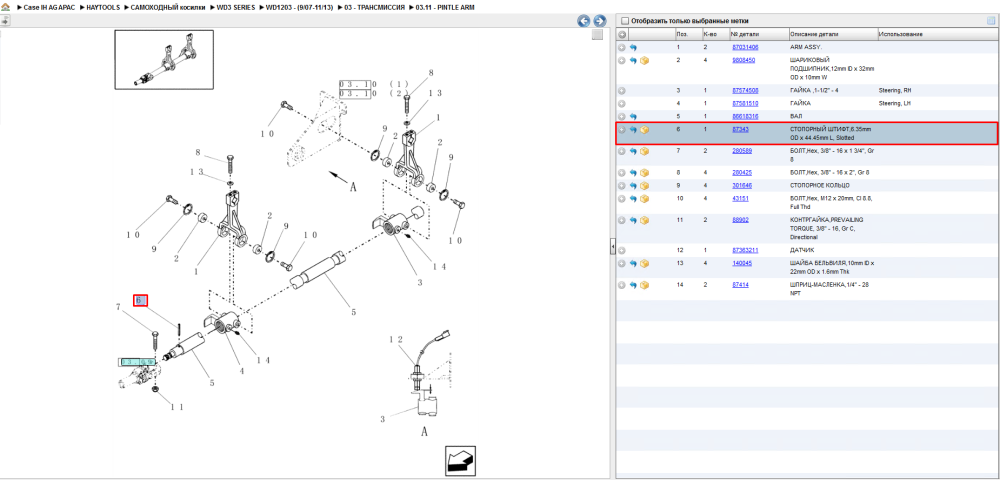Click the assembly overview thumbnail
Viewport: 1000px width, 480px height.
pos(164,59)
